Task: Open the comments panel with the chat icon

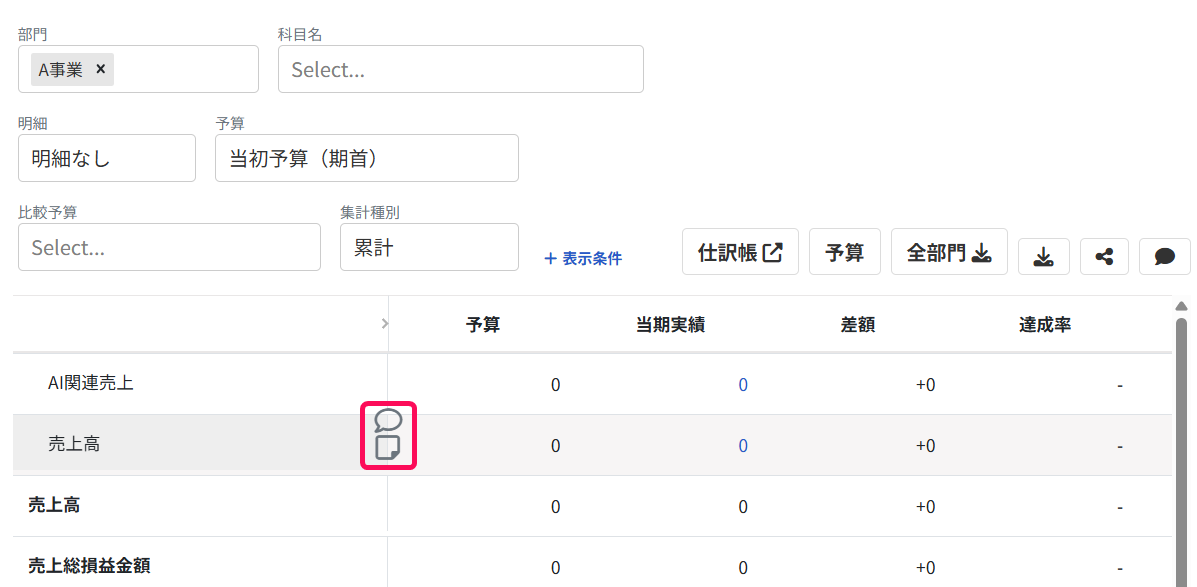Action: [1164, 256]
